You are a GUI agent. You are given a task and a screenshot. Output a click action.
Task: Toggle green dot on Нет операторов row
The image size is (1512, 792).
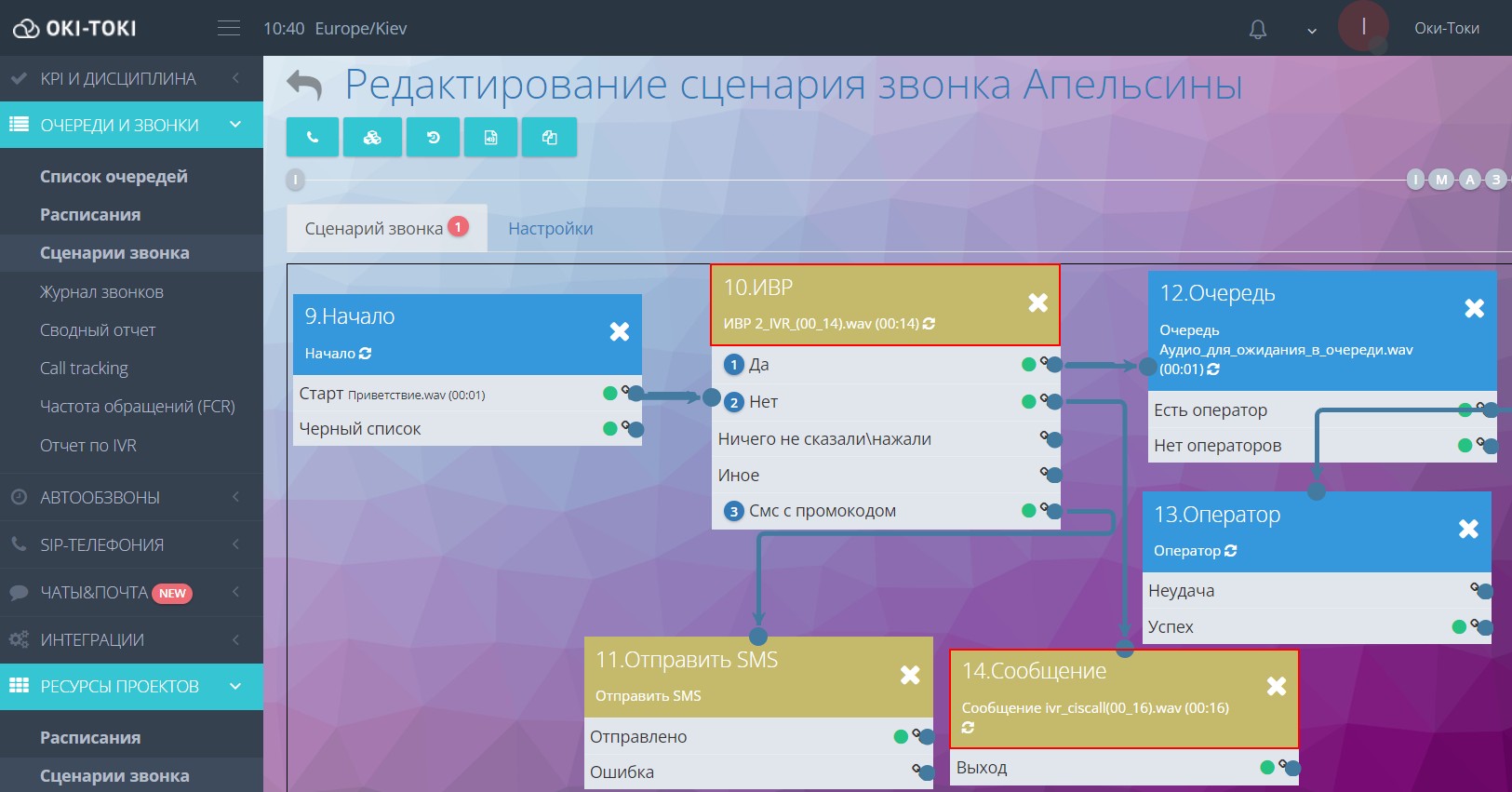(x=1465, y=445)
